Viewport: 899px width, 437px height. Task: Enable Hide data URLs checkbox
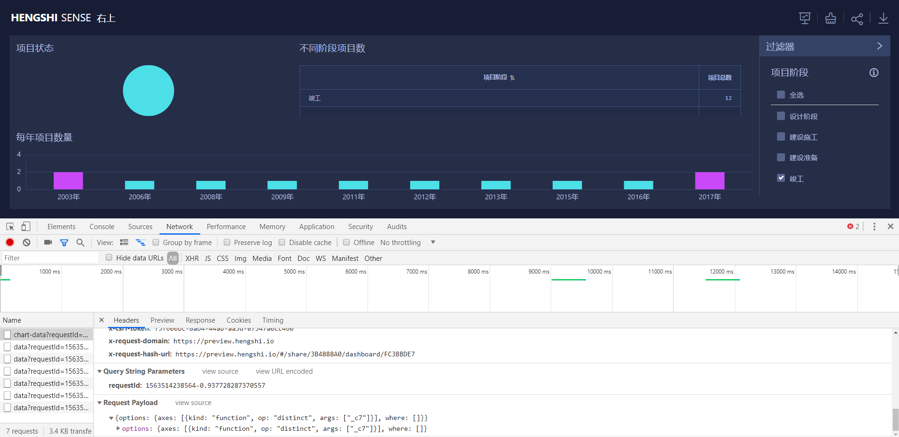[109, 258]
